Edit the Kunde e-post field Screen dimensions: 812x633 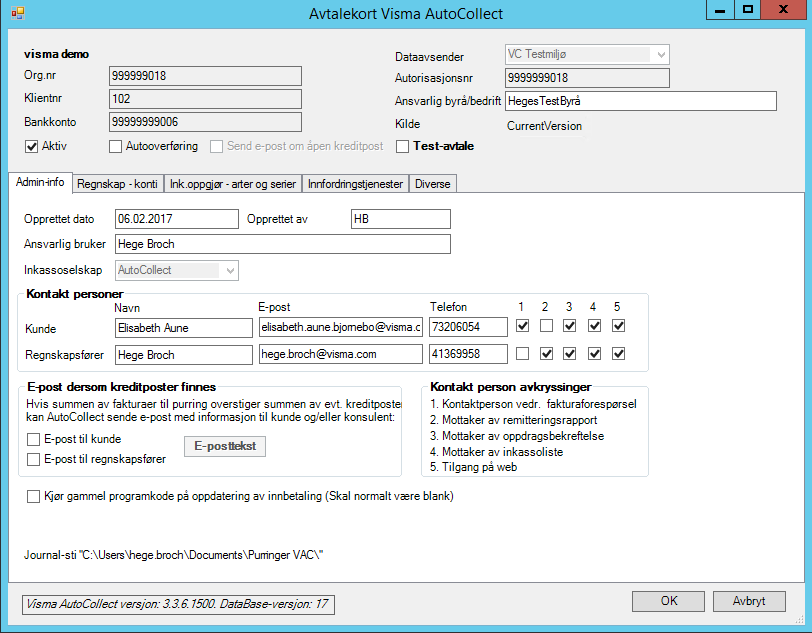point(341,327)
